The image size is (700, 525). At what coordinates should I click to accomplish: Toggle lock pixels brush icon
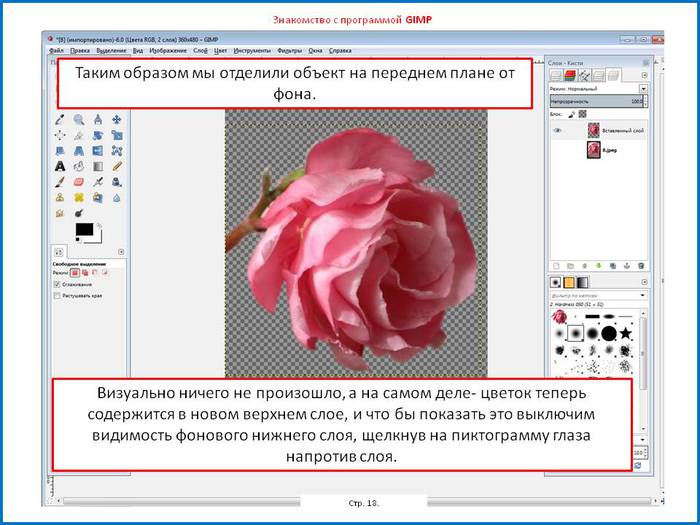tap(571, 114)
